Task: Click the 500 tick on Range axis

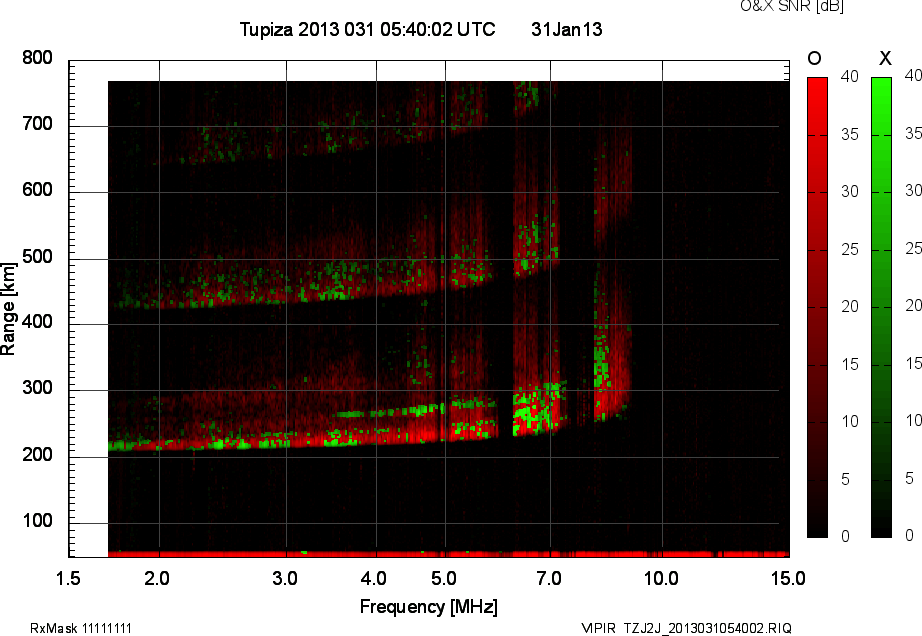Action: tap(37, 258)
